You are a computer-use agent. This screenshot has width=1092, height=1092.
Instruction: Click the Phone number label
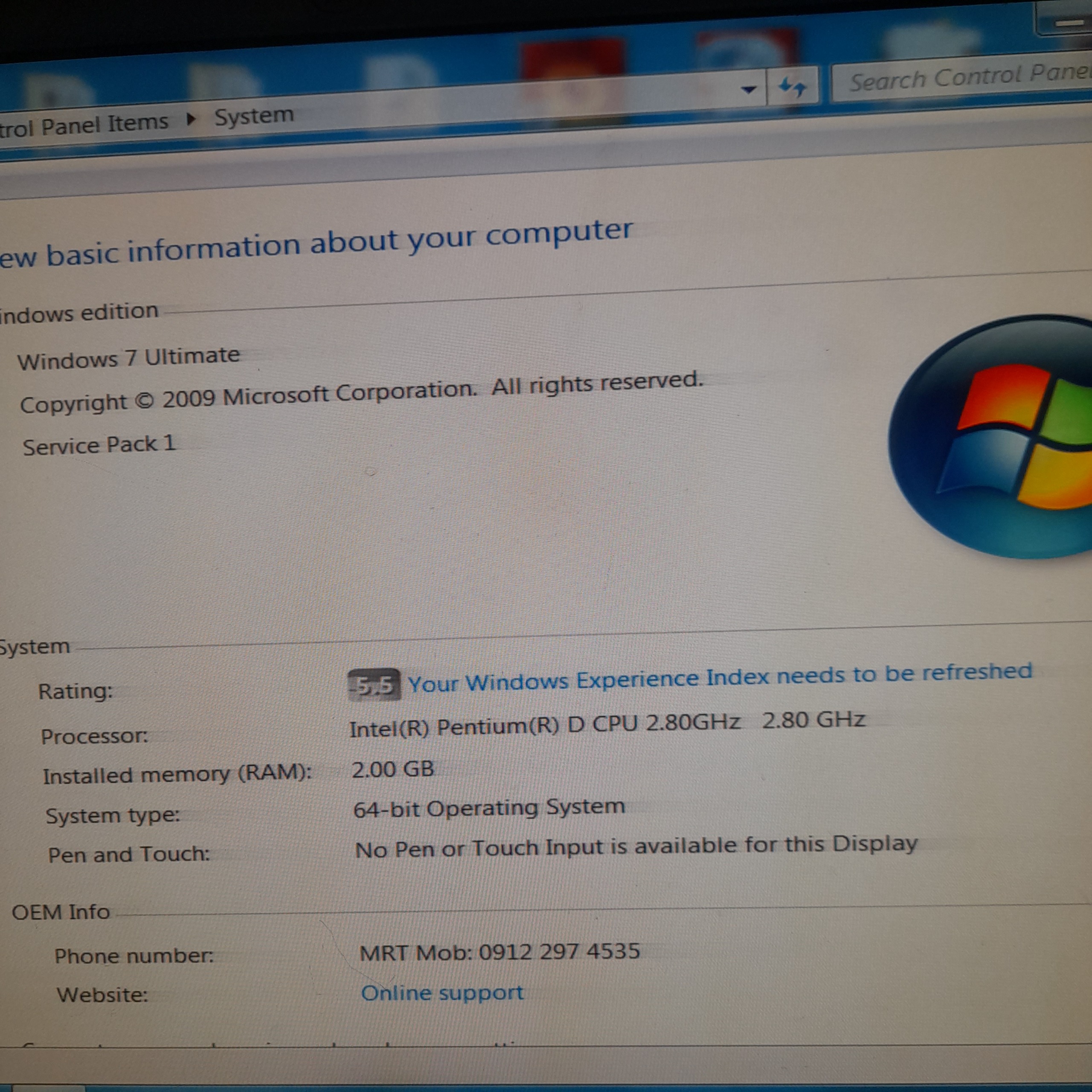pyautogui.click(x=134, y=956)
